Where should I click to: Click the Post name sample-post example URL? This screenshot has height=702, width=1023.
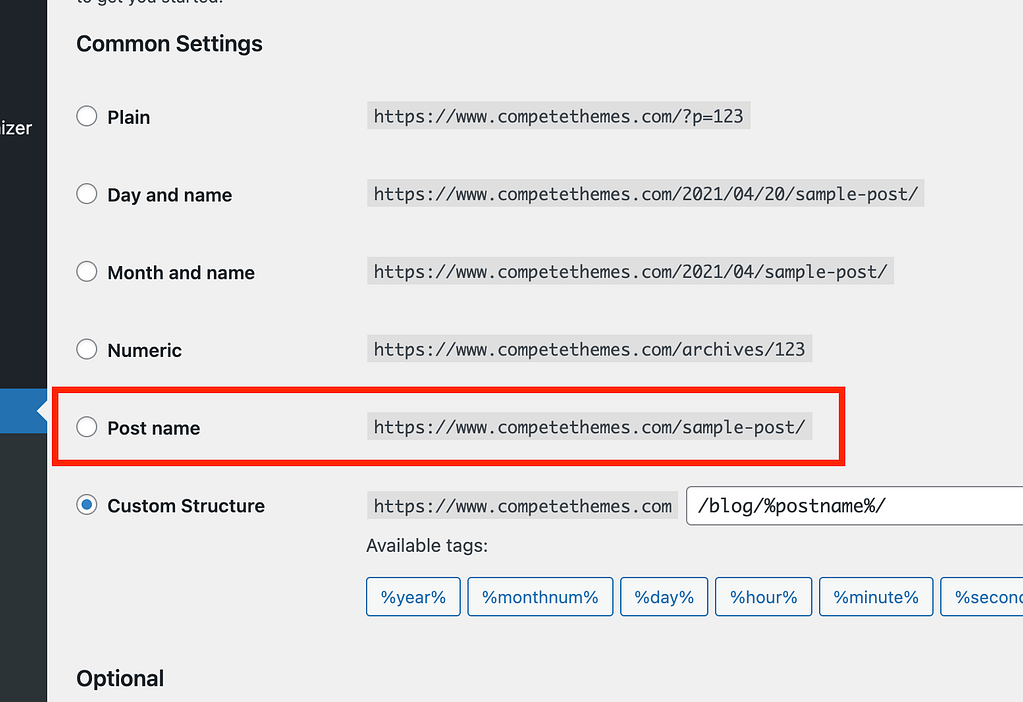coord(589,426)
